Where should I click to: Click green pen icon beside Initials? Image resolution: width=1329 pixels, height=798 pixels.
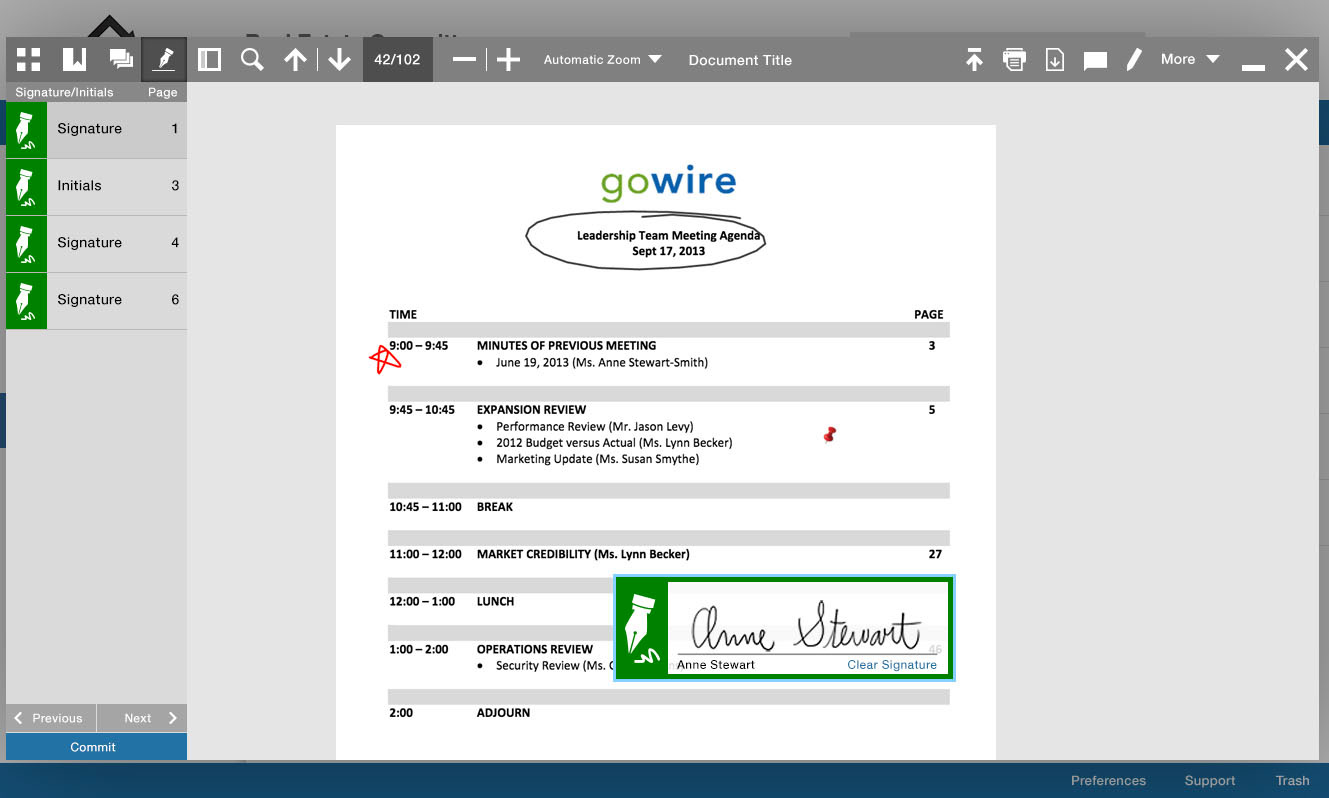tap(26, 186)
